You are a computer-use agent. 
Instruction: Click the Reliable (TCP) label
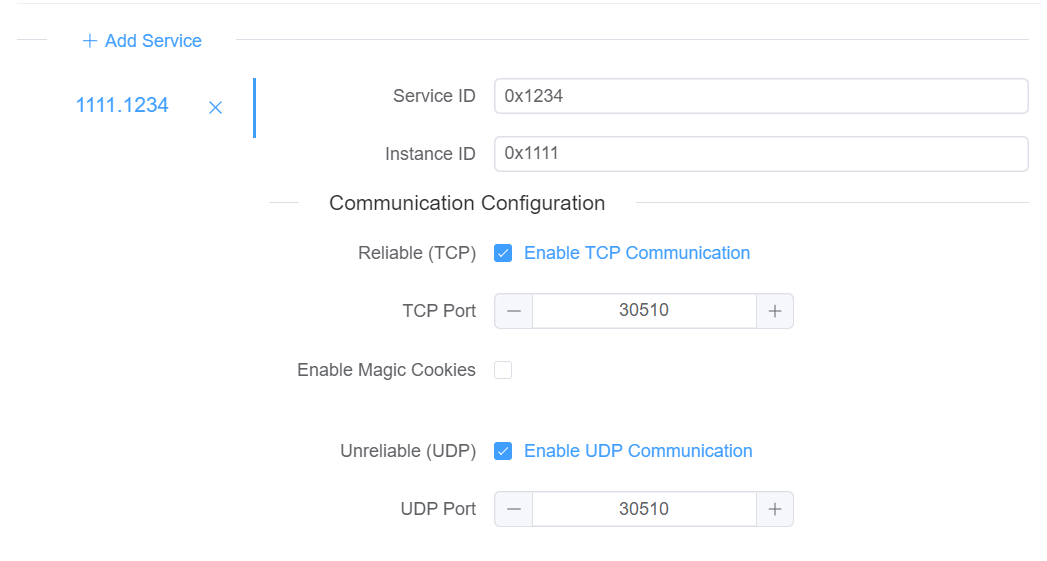pos(417,253)
